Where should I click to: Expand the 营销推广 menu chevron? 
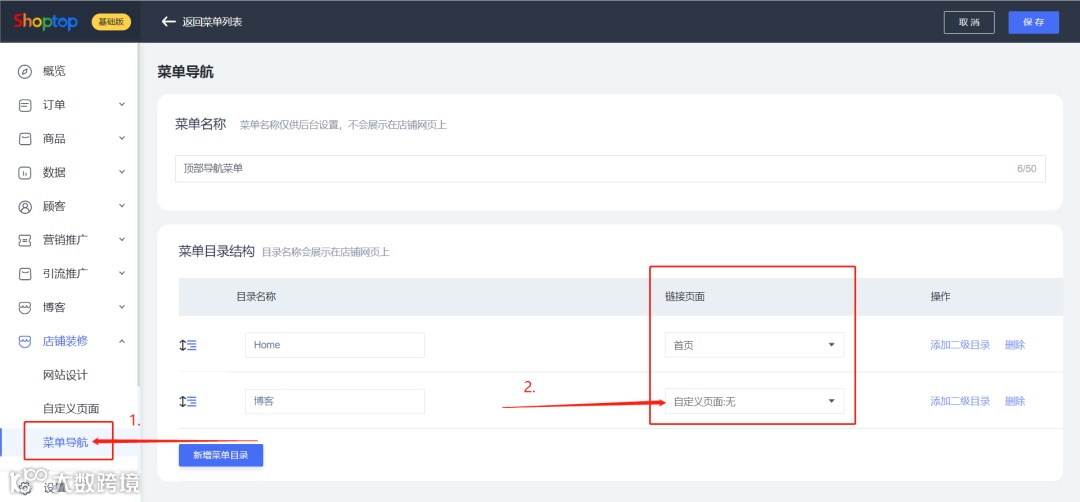122,240
